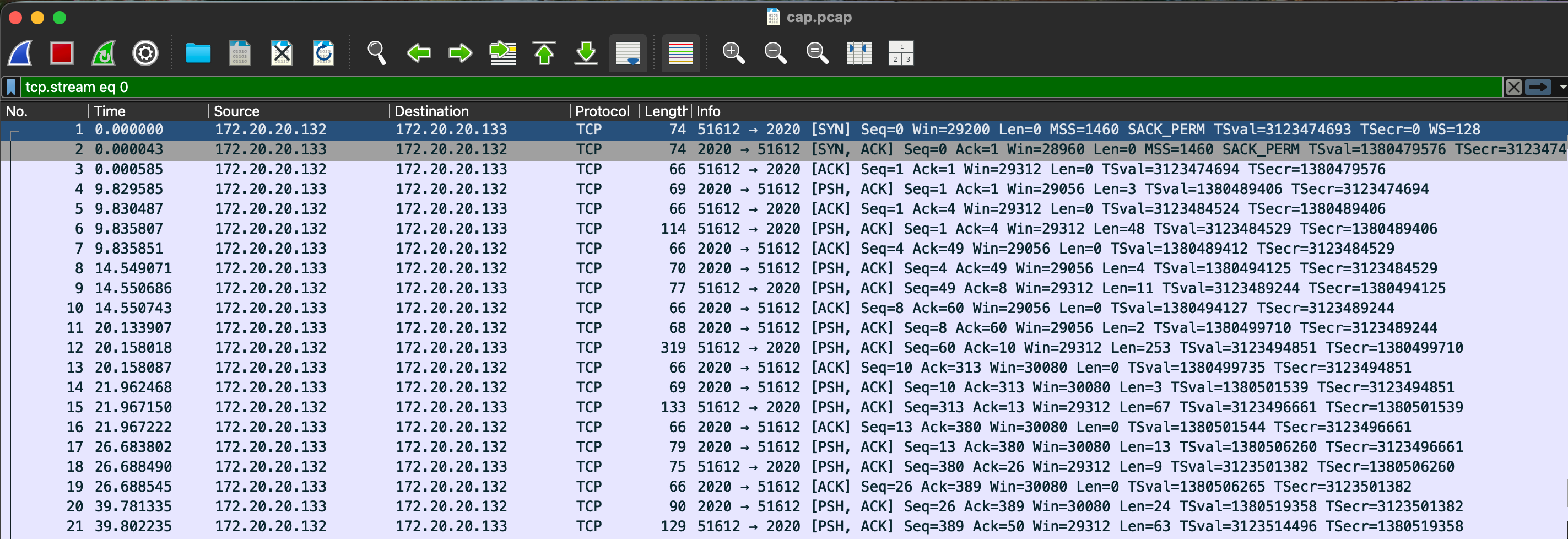1568x539 pixels.
Task: Close this capture file using X file icon
Action: (x=281, y=53)
